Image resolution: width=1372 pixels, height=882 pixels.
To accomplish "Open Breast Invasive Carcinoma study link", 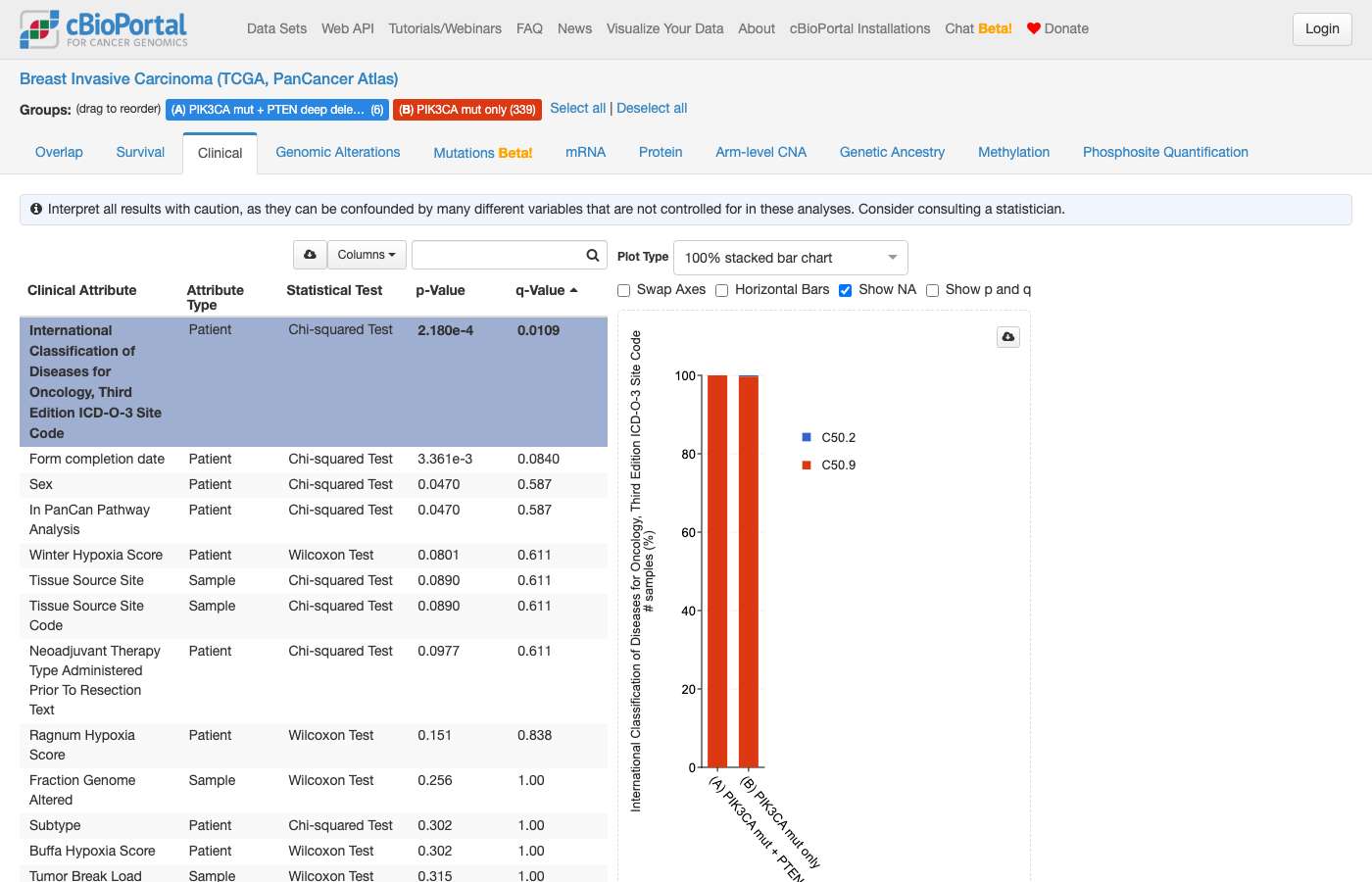I will [209, 78].
